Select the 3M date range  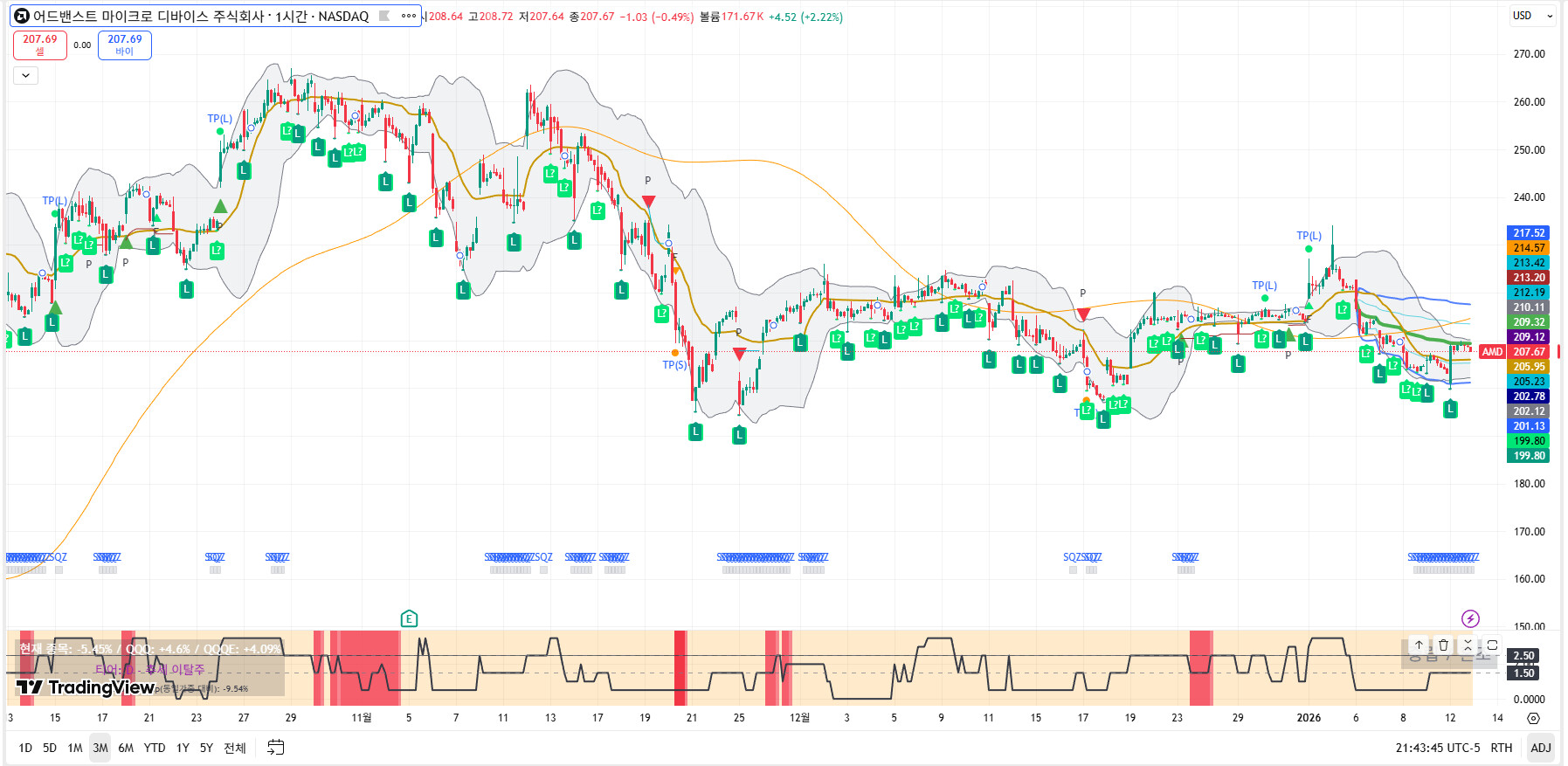click(100, 748)
